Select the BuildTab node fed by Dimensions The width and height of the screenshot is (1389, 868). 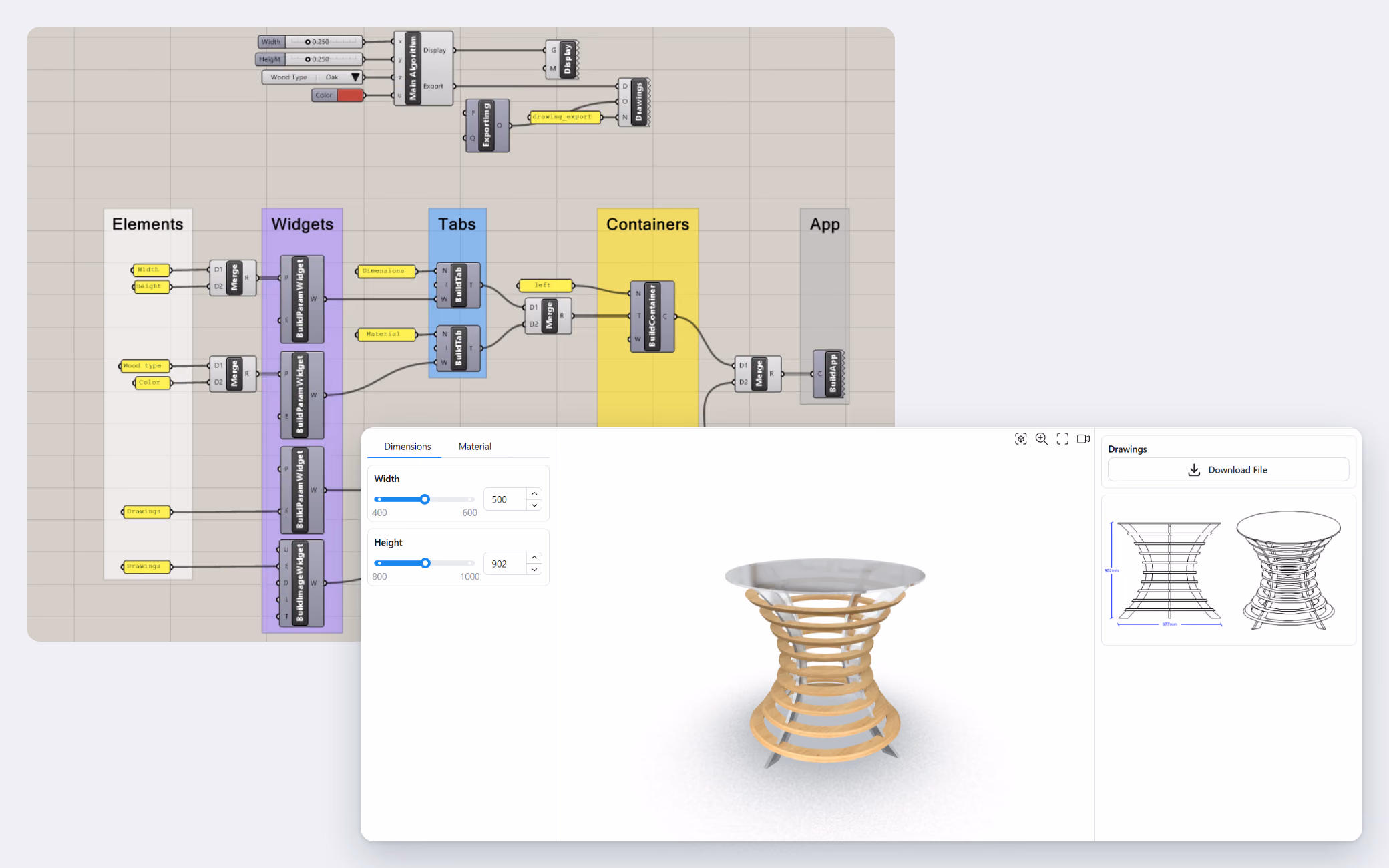click(458, 285)
